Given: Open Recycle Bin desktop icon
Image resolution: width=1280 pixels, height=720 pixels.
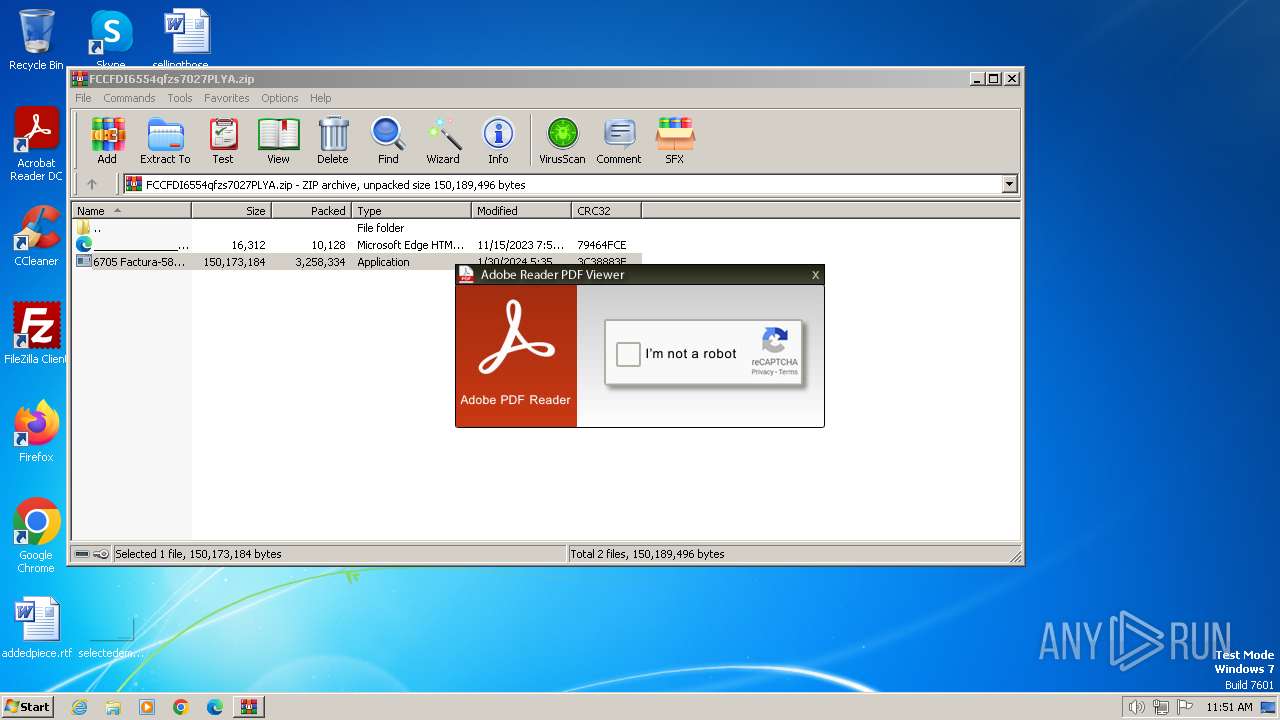Looking at the screenshot, I should tap(36, 40).
